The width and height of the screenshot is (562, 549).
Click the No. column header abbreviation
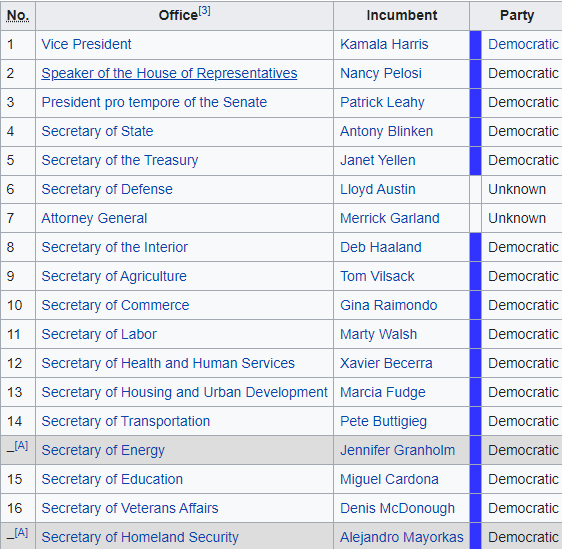tap(18, 16)
